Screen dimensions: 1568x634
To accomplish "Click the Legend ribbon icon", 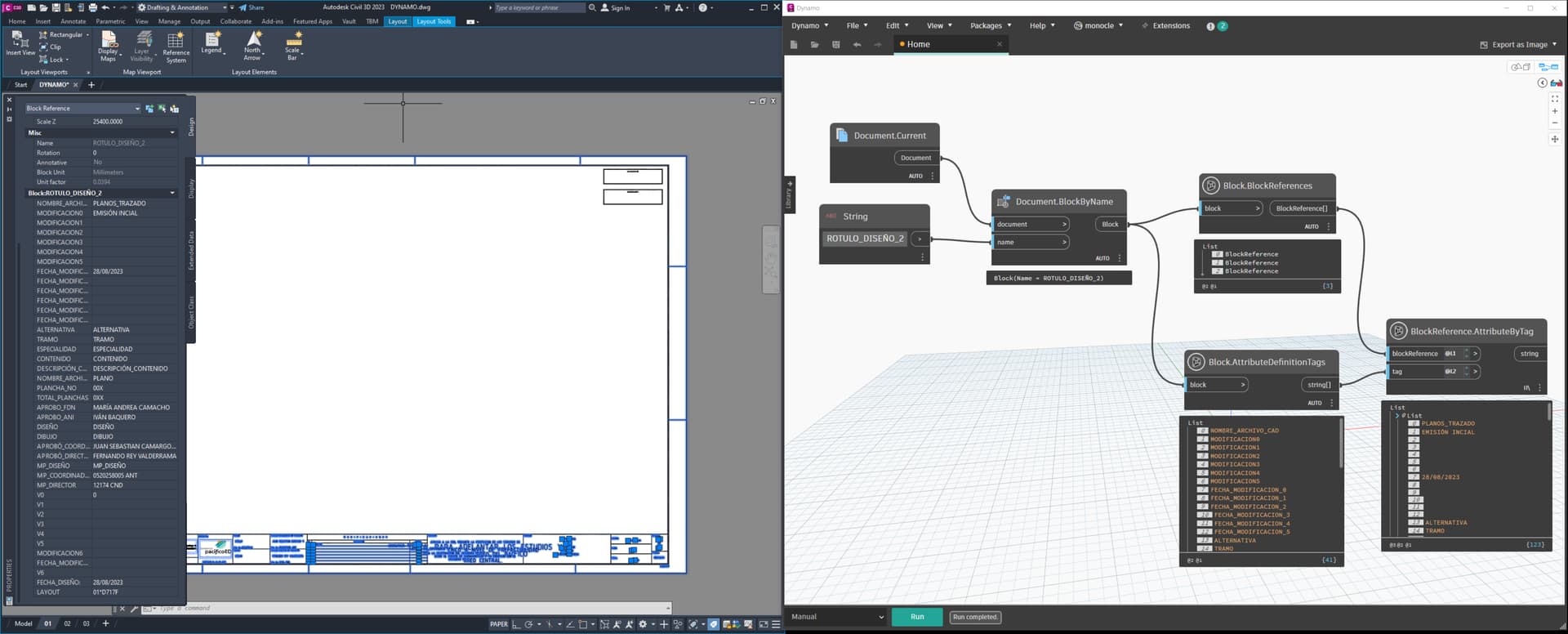I will tap(212, 43).
